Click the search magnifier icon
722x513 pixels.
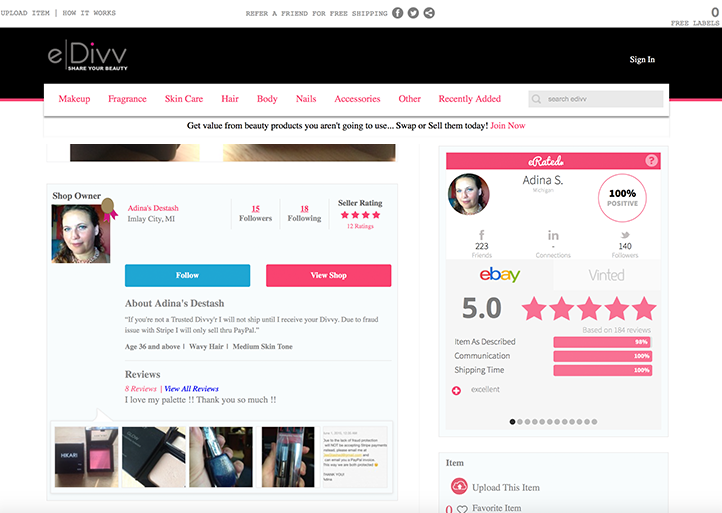(536, 99)
